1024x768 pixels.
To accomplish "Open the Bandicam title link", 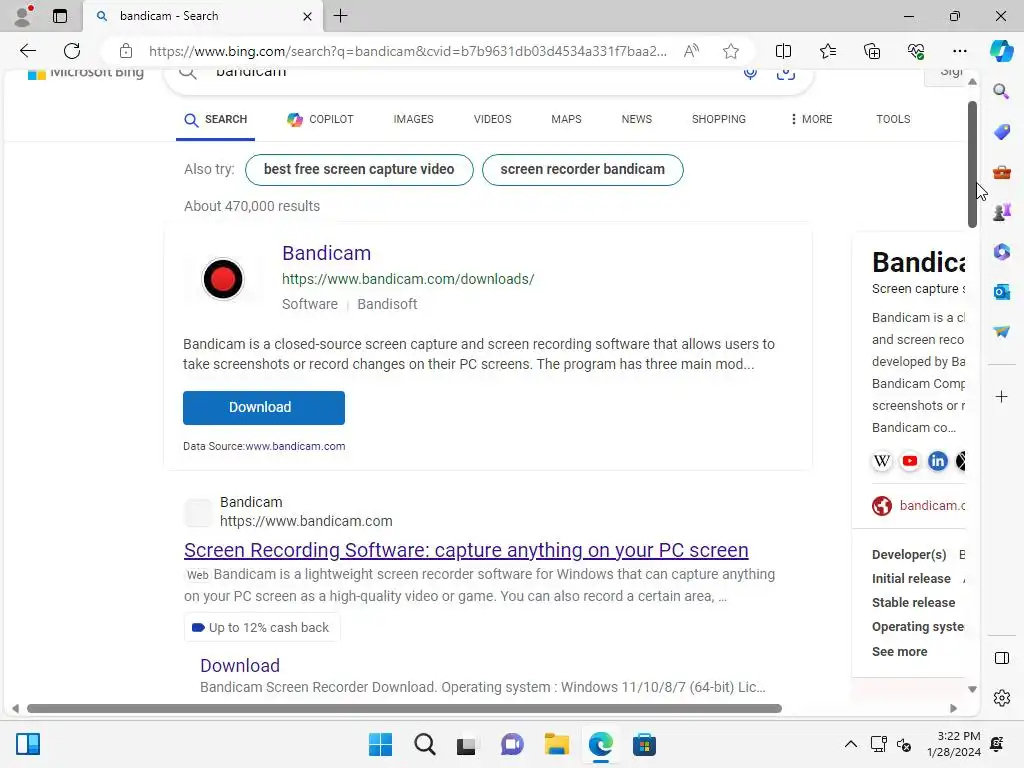I will 327,253.
